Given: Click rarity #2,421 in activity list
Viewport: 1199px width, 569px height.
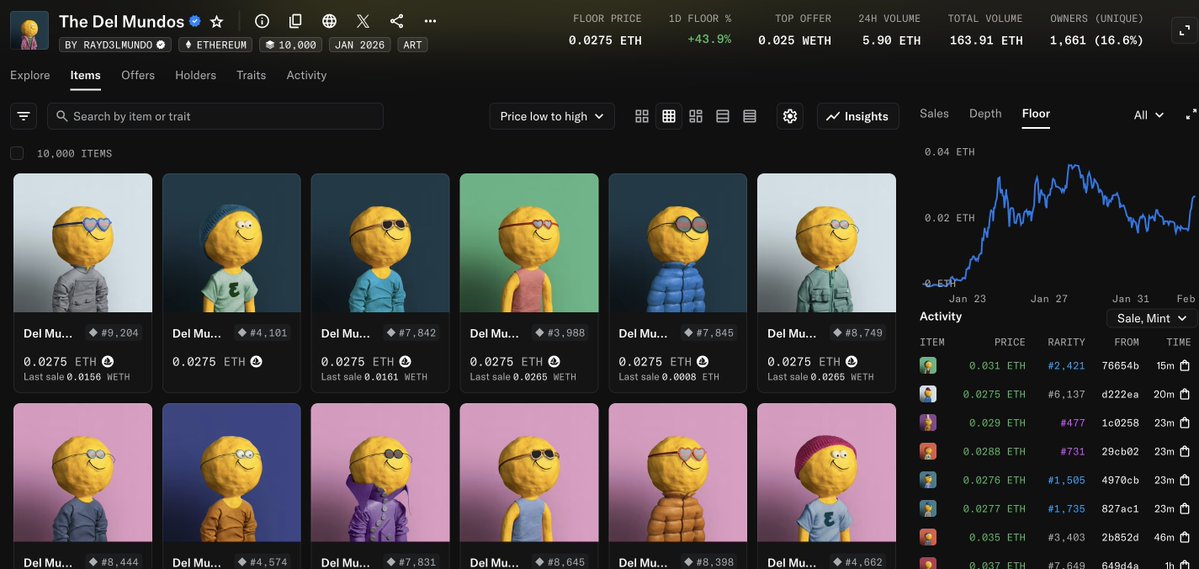Looking at the screenshot, I should (1066, 366).
